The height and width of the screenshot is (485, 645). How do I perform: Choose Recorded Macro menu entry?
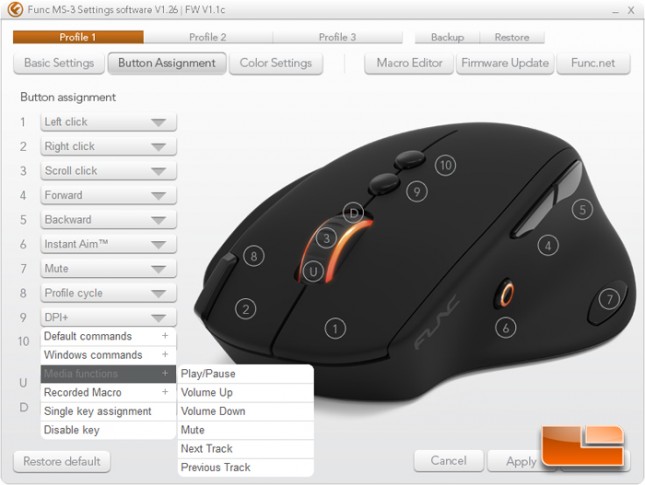pos(108,392)
